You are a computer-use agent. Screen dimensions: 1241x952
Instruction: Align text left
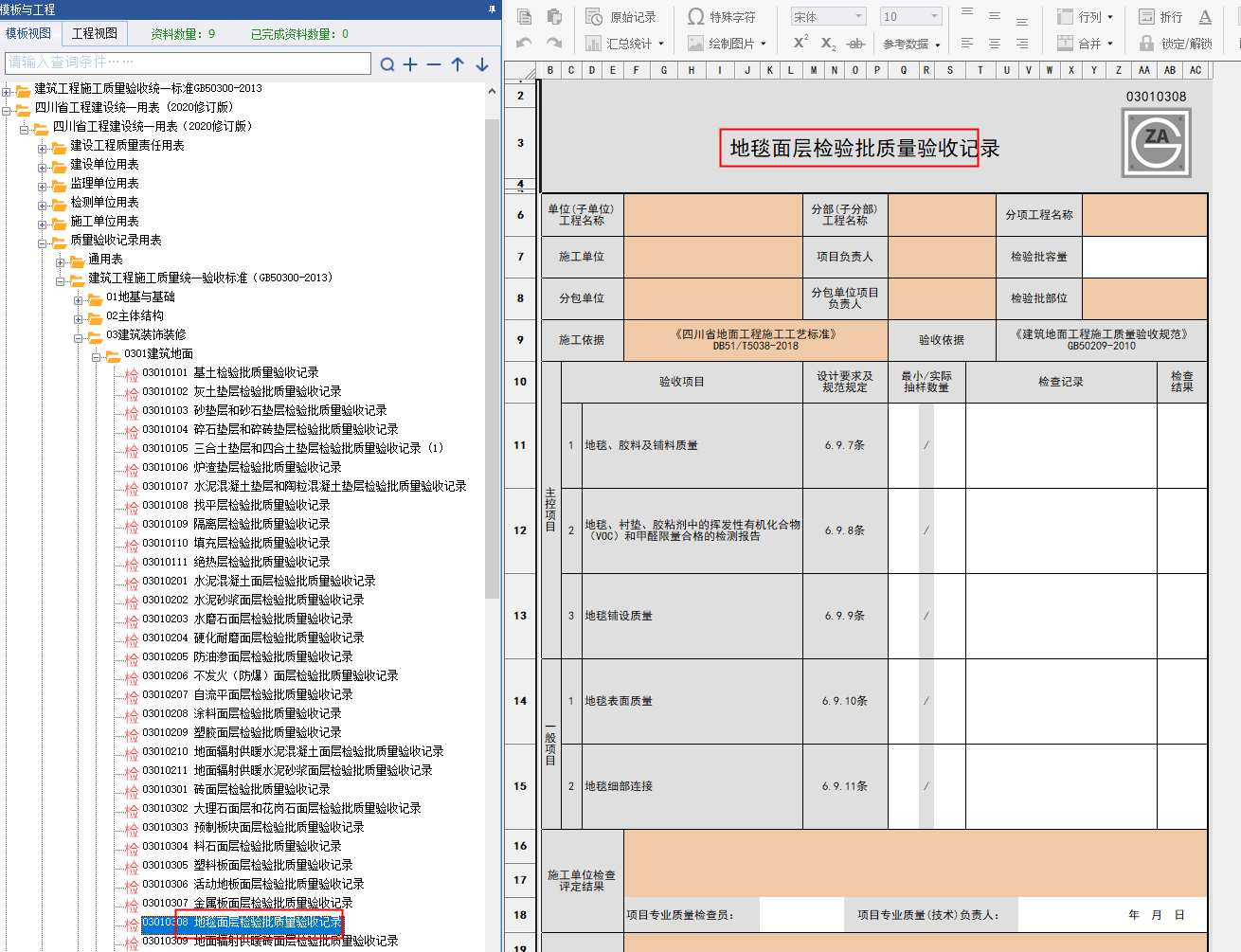coord(967,44)
